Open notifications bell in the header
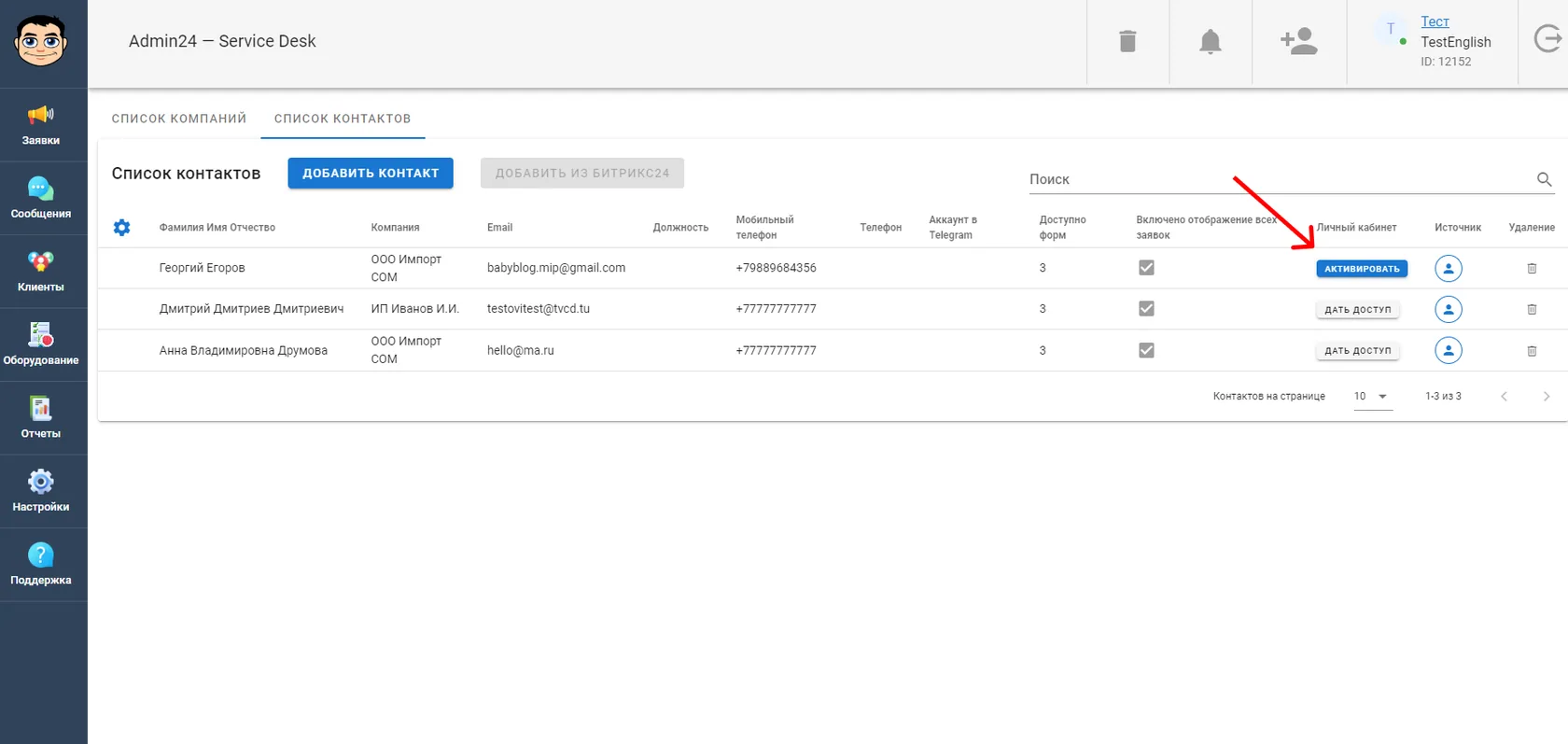Screen dimensions: 1568x744 (x=1211, y=41)
